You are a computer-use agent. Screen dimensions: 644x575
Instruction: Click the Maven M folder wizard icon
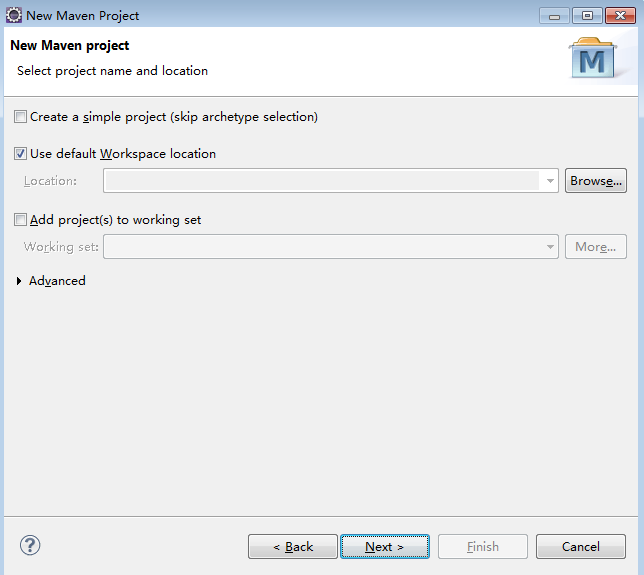[592, 58]
